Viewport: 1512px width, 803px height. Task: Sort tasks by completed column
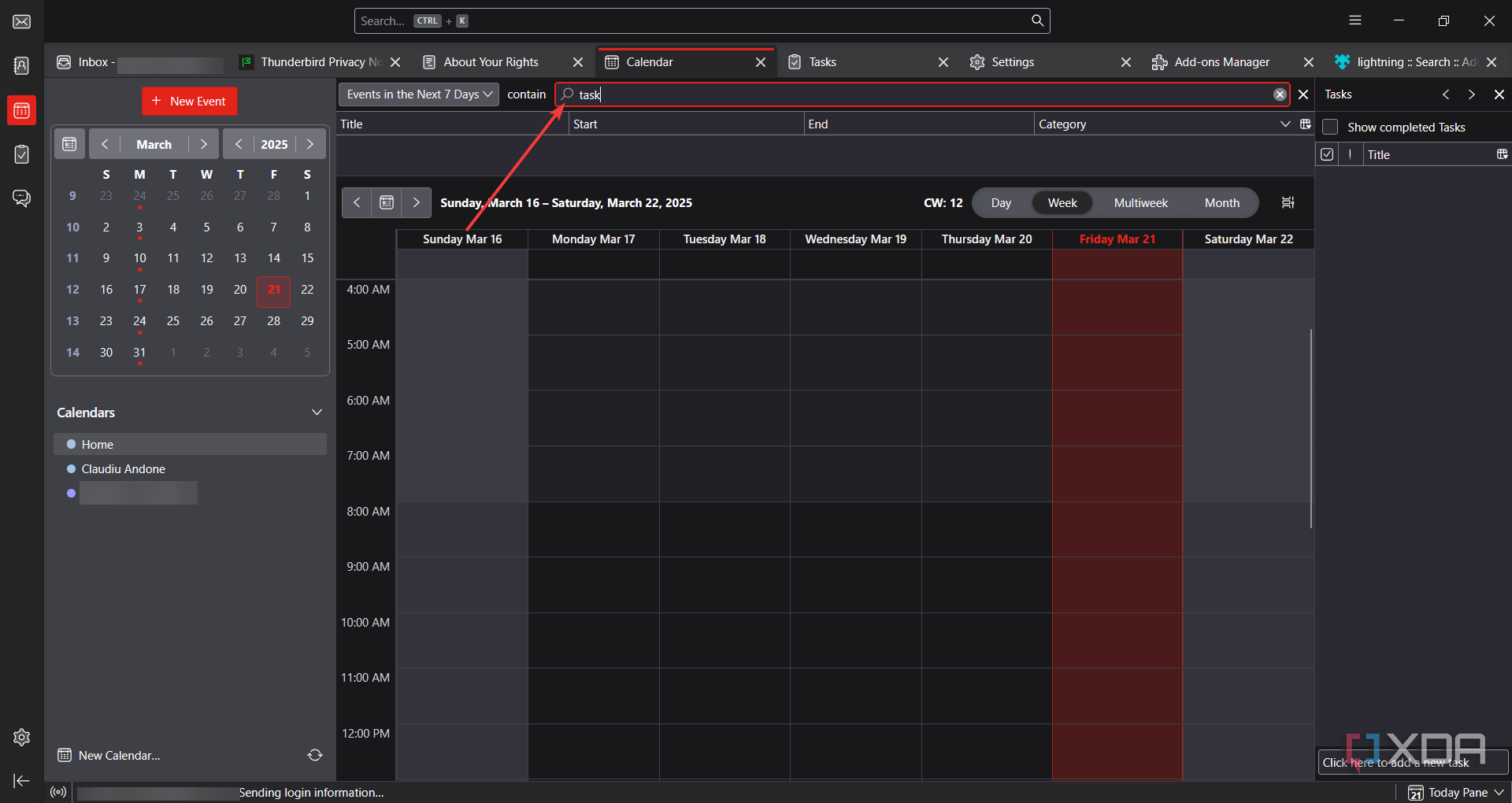point(1327,154)
